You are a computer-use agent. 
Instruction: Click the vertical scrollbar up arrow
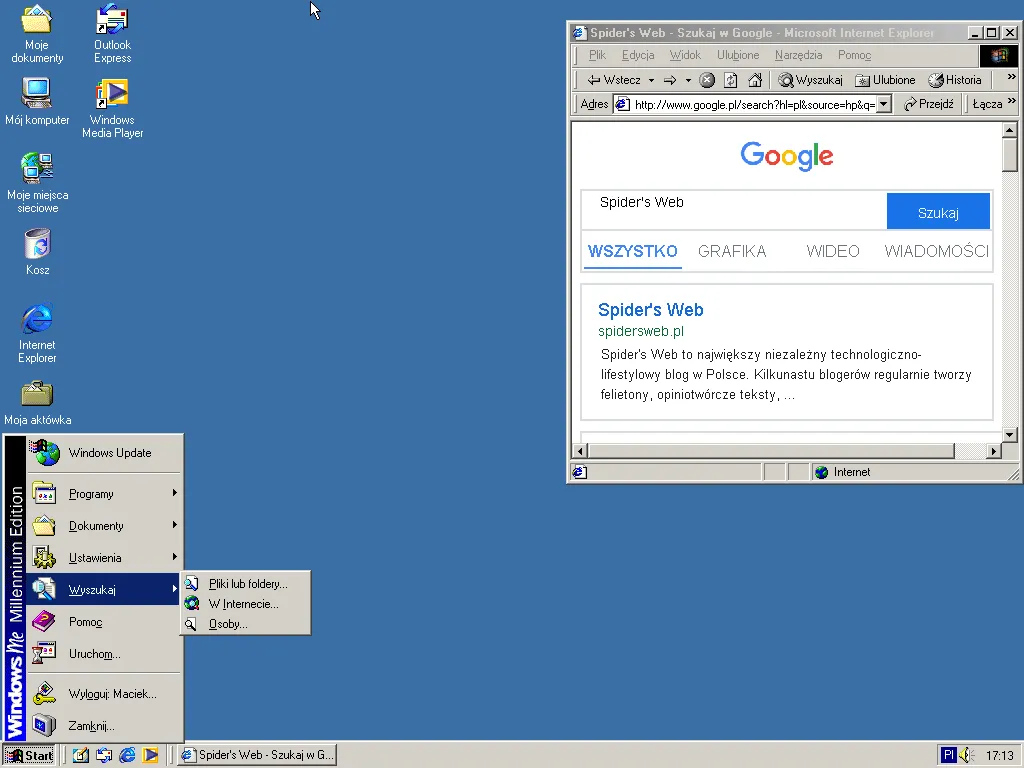click(1010, 130)
